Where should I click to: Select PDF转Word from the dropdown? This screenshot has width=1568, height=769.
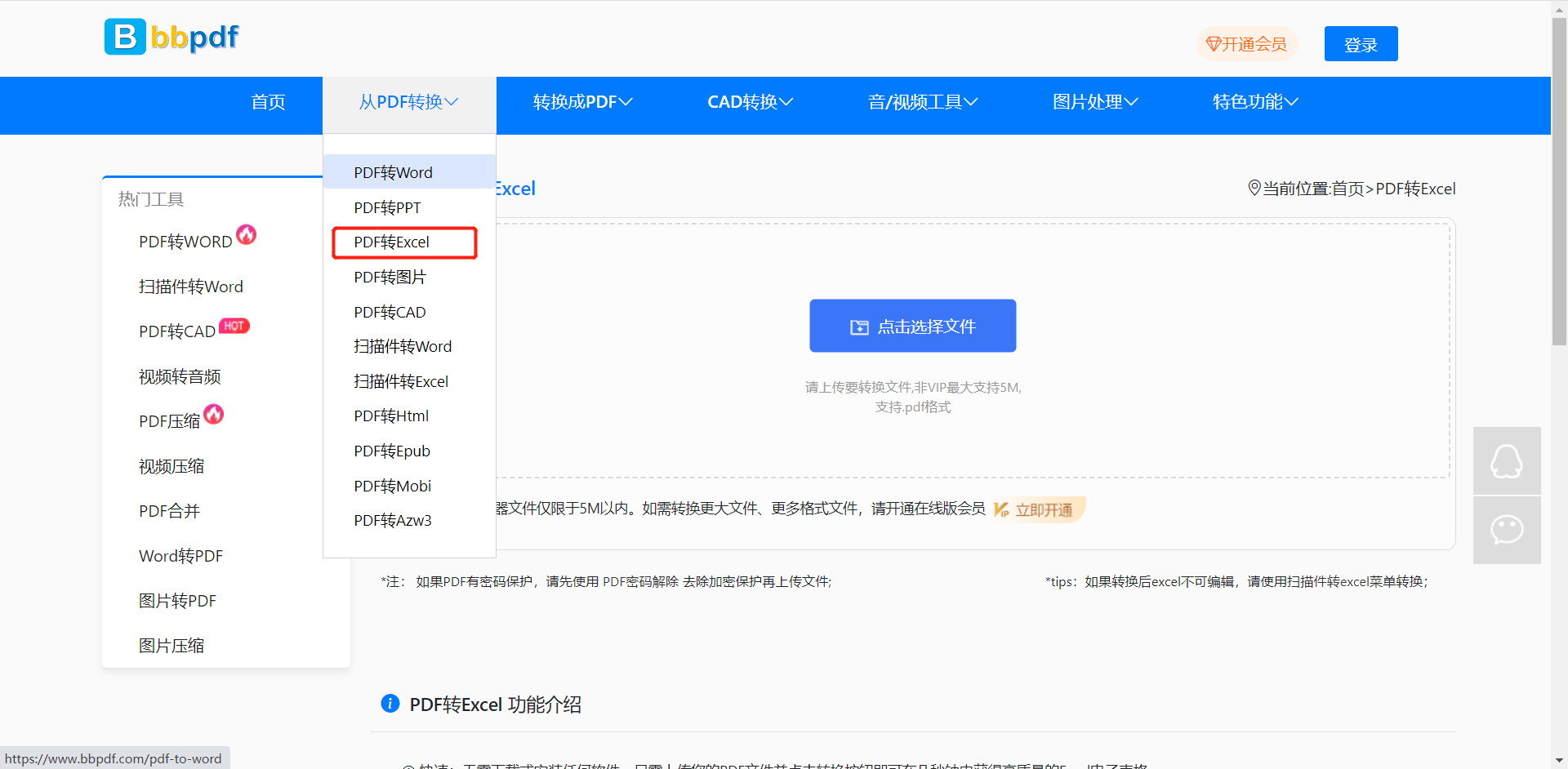click(410, 172)
